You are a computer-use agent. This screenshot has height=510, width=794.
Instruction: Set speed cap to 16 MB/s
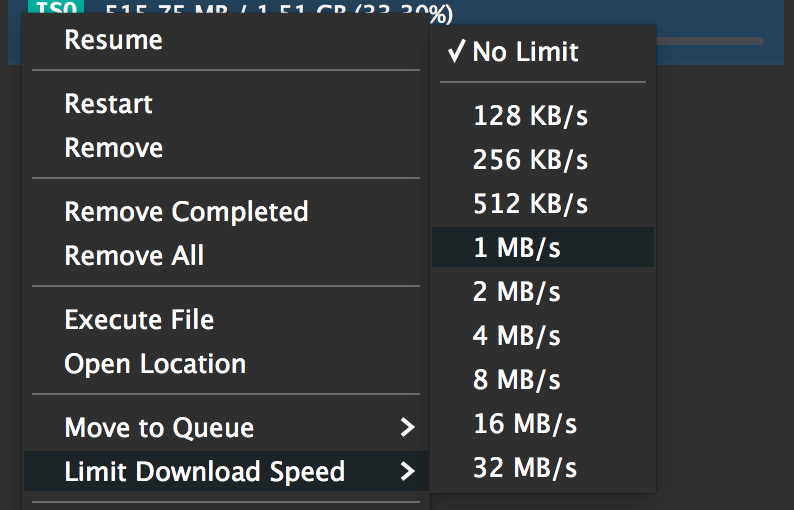click(525, 424)
